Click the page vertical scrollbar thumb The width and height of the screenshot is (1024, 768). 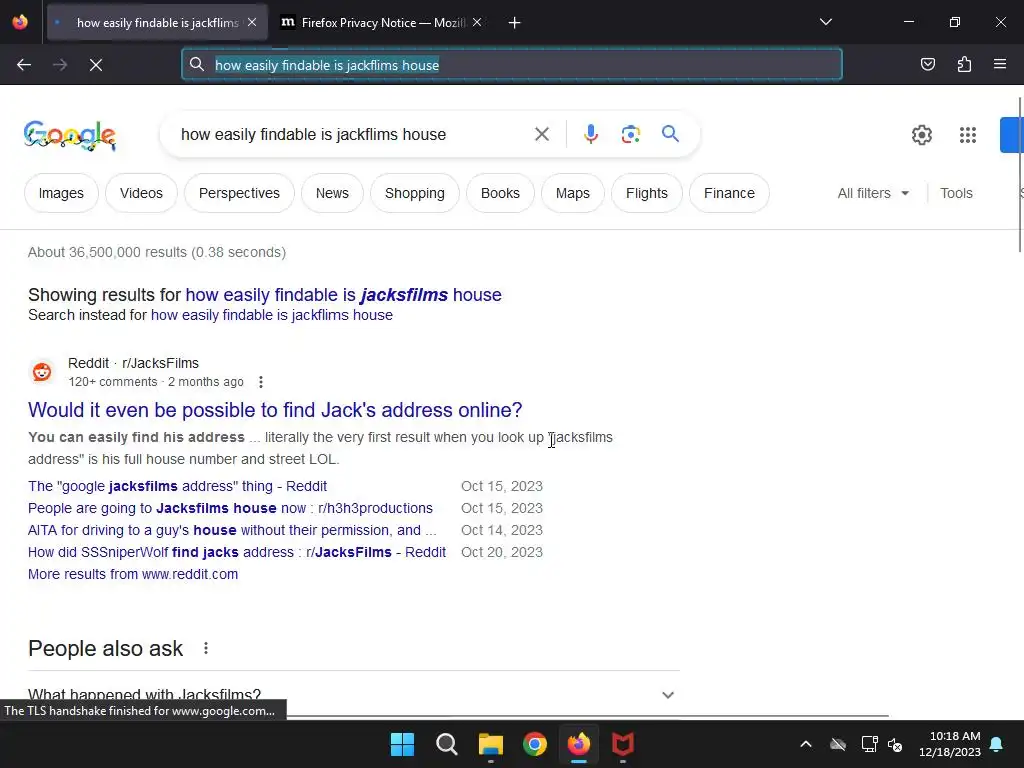(1020, 174)
